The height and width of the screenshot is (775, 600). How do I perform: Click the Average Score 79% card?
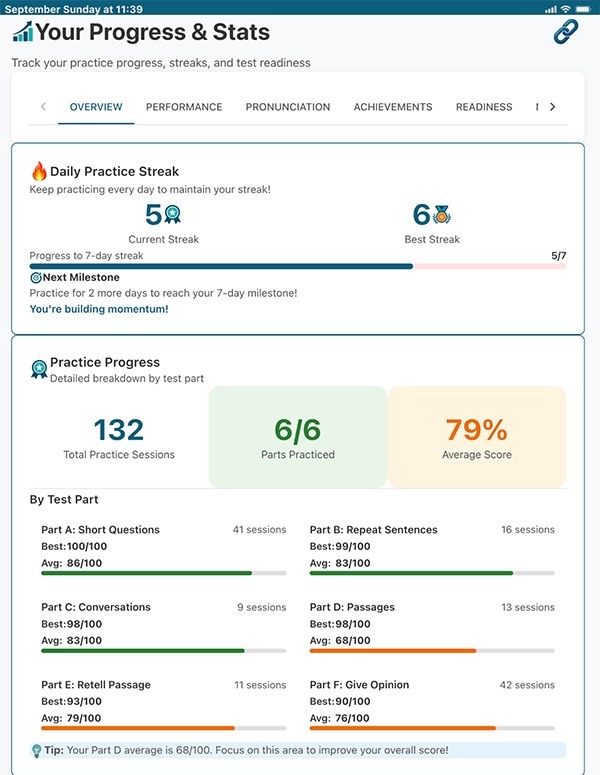477,437
